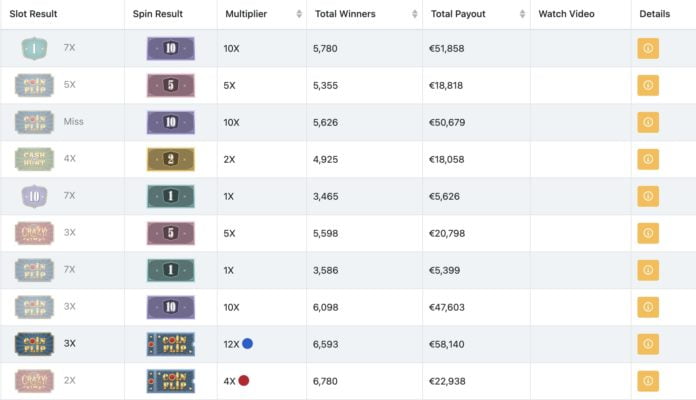Screen dimensions: 696x400
Task: Select the Coin Flip slot icon marked Miss
Action: 34,122
